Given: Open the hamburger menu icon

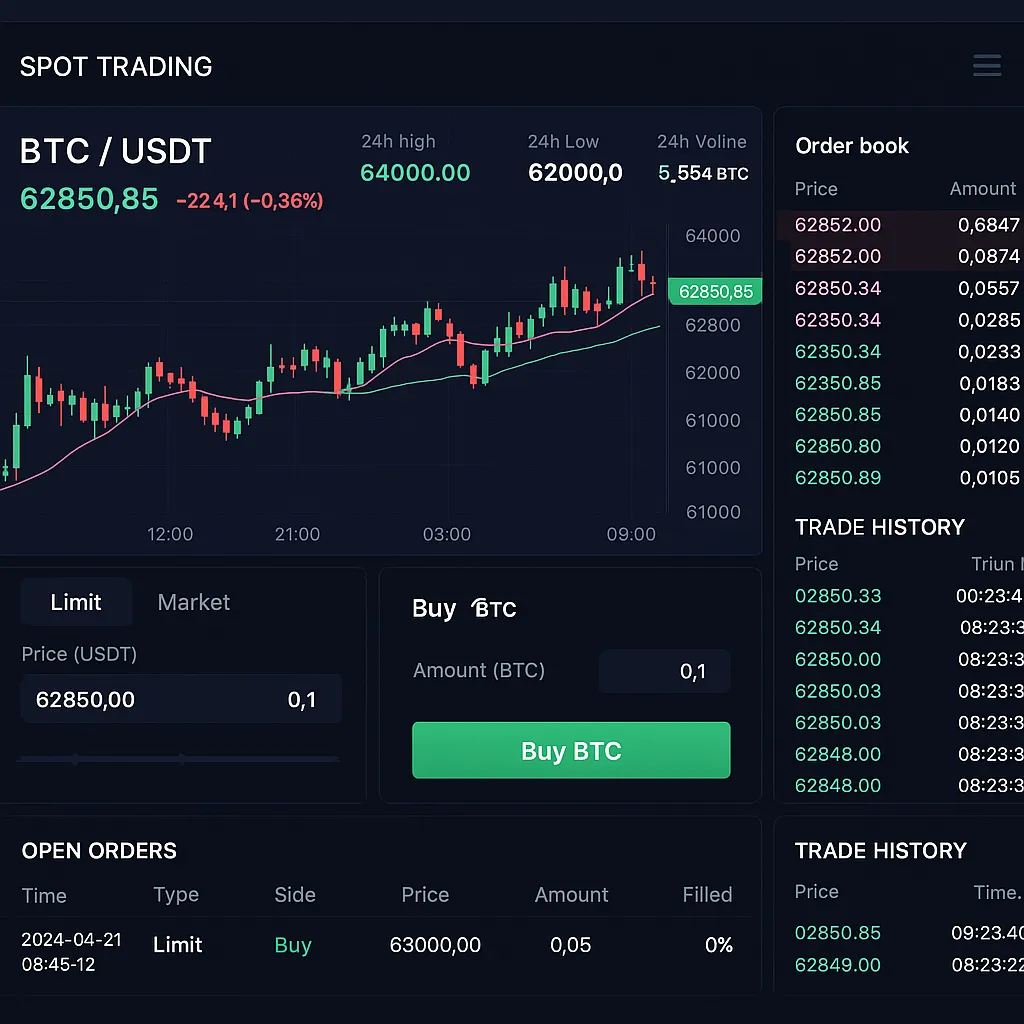Looking at the screenshot, I should [x=986, y=65].
